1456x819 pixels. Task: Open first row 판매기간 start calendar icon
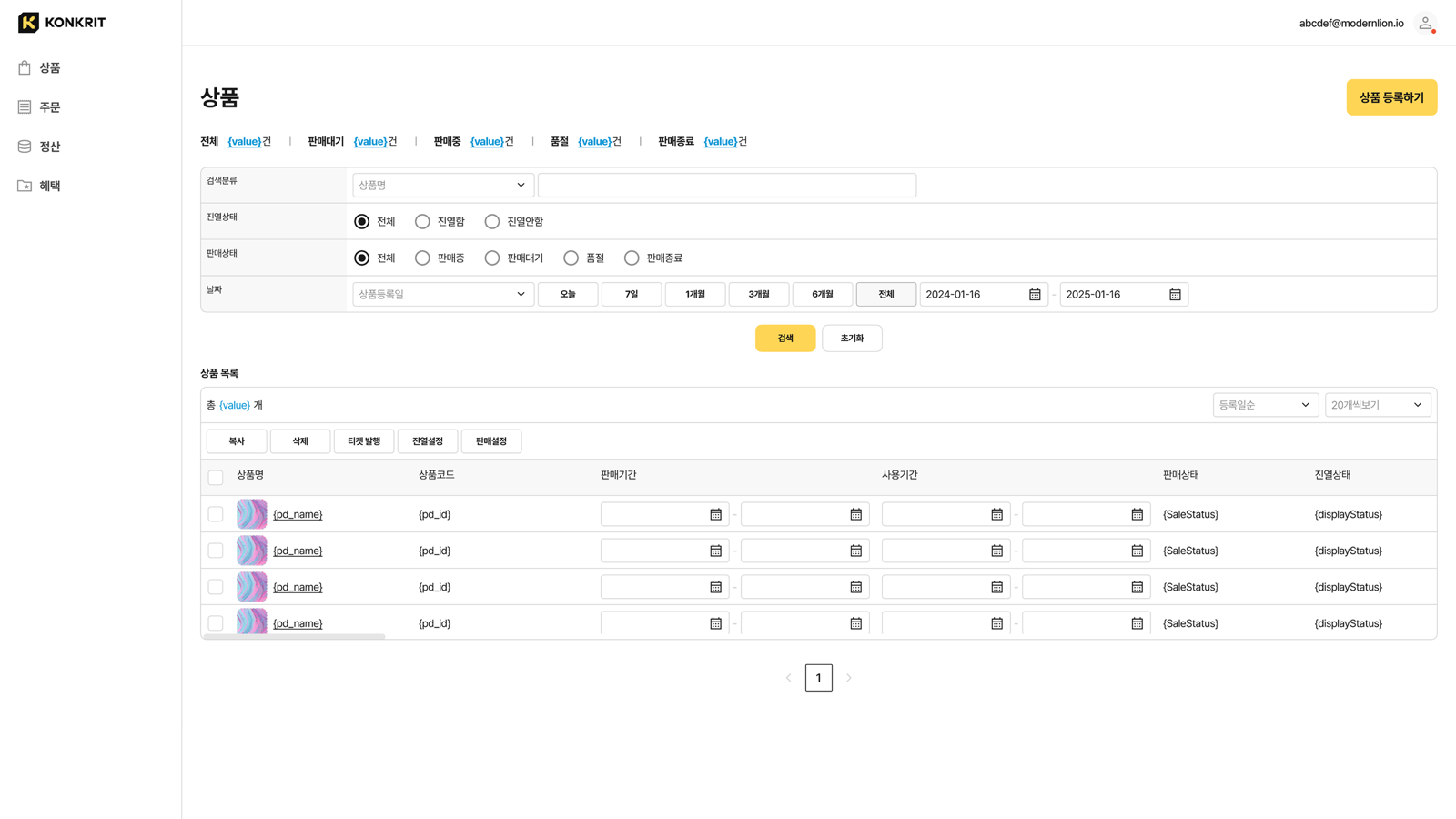pos(715,514)
